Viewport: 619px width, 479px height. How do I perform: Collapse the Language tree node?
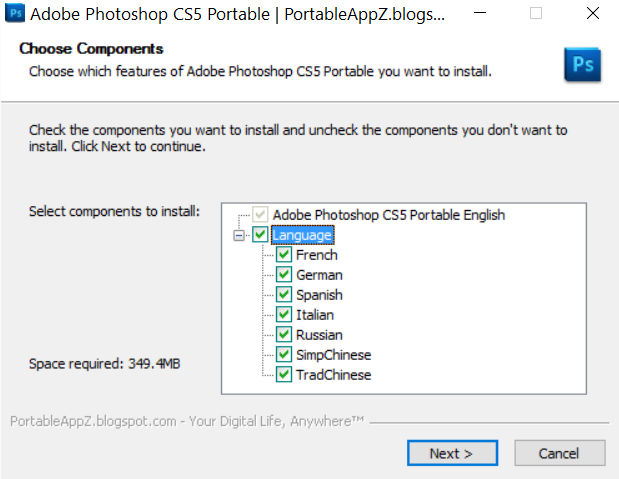pyautogui.click(x=238, y=235)
